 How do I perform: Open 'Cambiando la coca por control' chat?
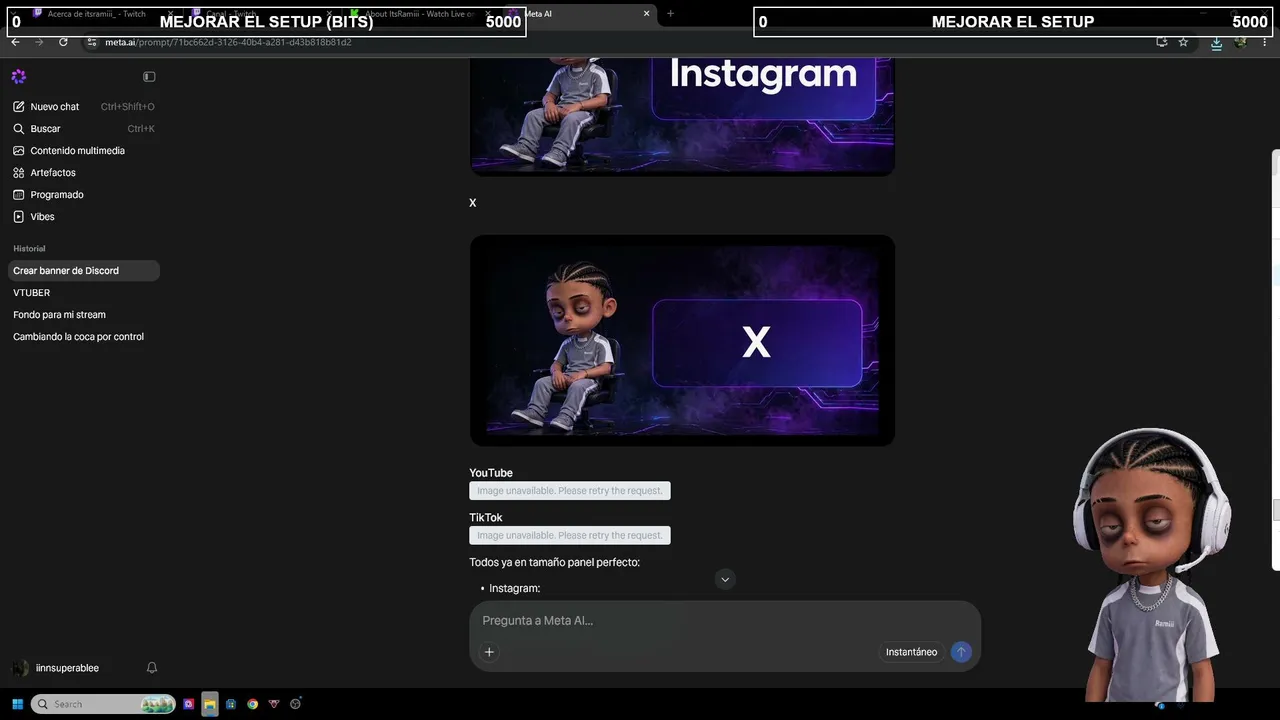pyautogui.click(x=84, y=337)
